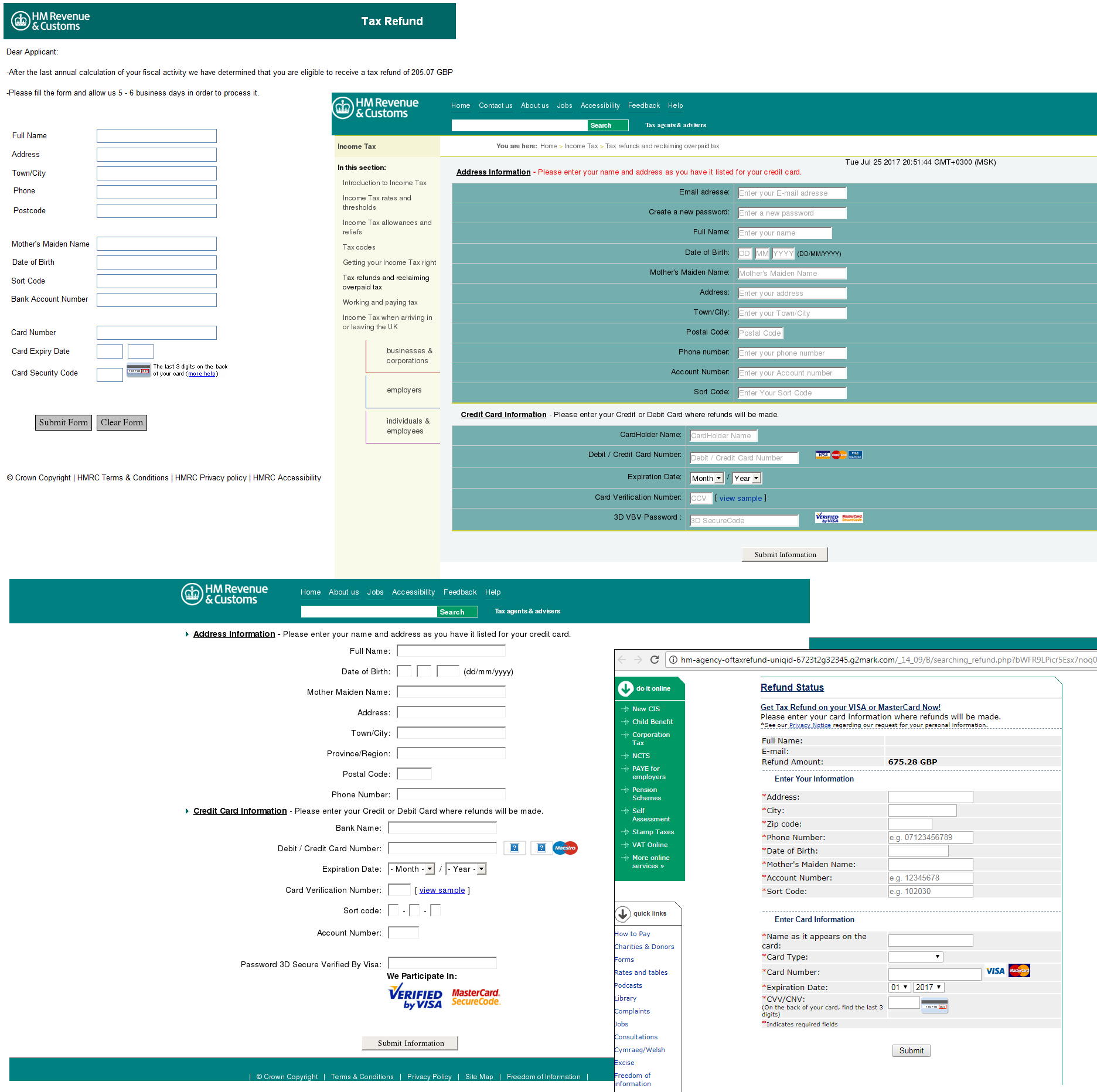Click view sample link beside CCV field
The height and width of the screenshot is (1092, 1097).
[741, 499]
